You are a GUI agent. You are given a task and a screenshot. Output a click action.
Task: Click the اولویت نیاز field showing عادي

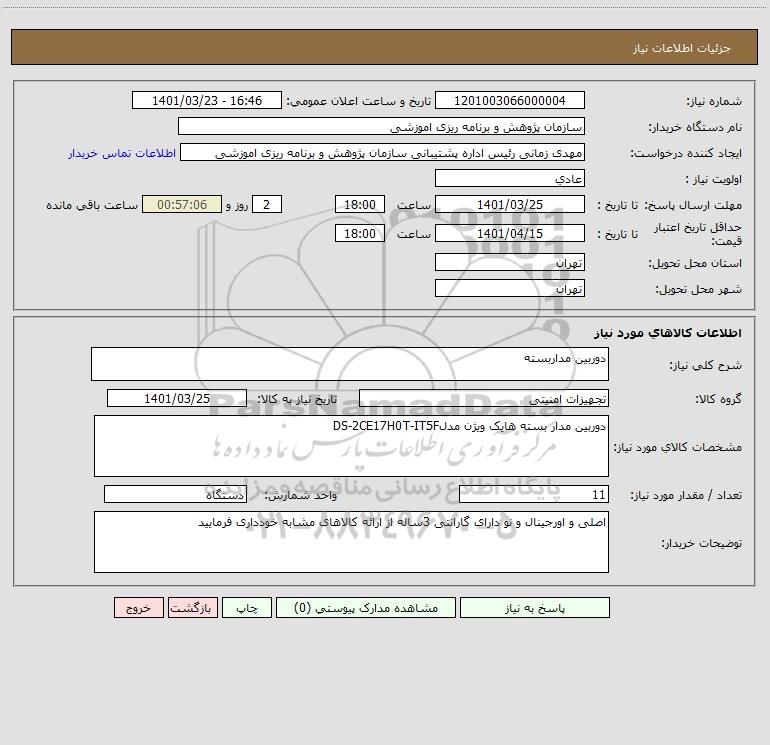(x=510, y=178)
